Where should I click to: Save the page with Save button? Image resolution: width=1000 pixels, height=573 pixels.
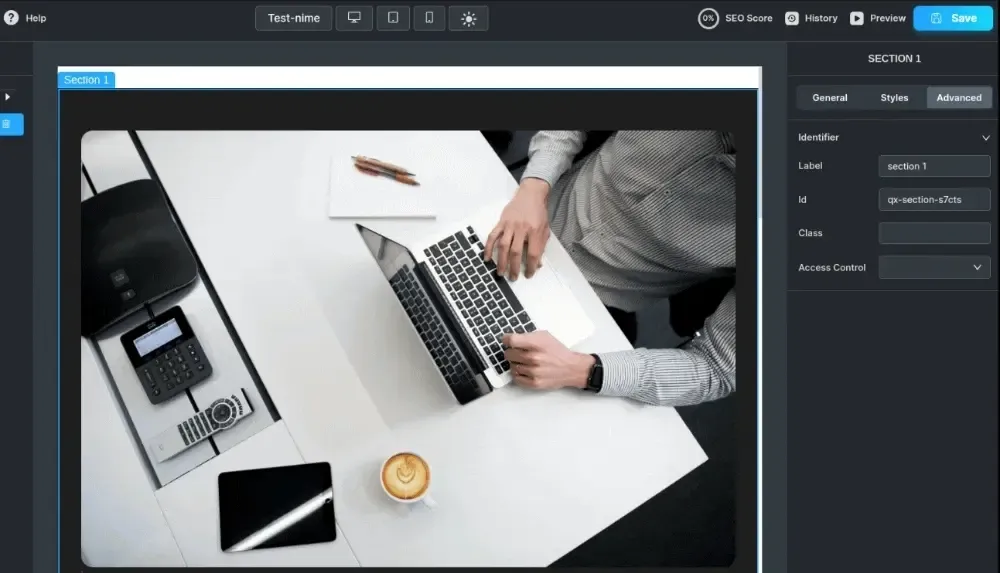953,19
